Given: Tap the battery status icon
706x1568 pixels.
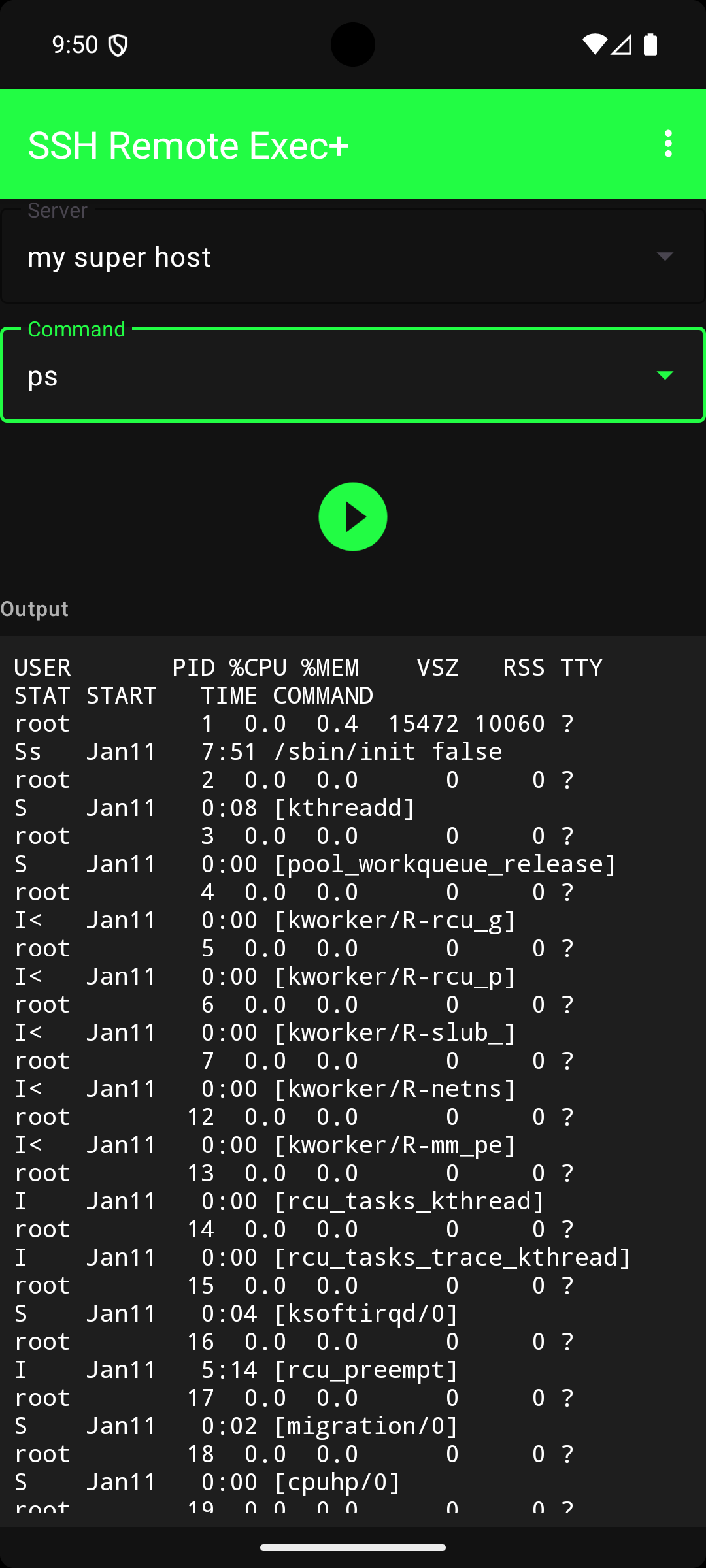Looking at the screenshot, I should (x=650, y=44).
